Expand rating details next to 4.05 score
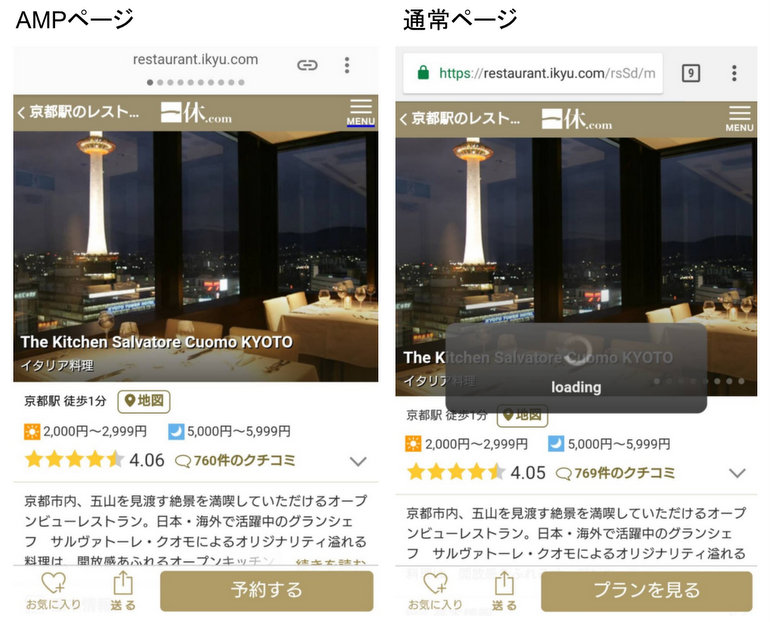770x622 pixels. (x=737, y=473)
